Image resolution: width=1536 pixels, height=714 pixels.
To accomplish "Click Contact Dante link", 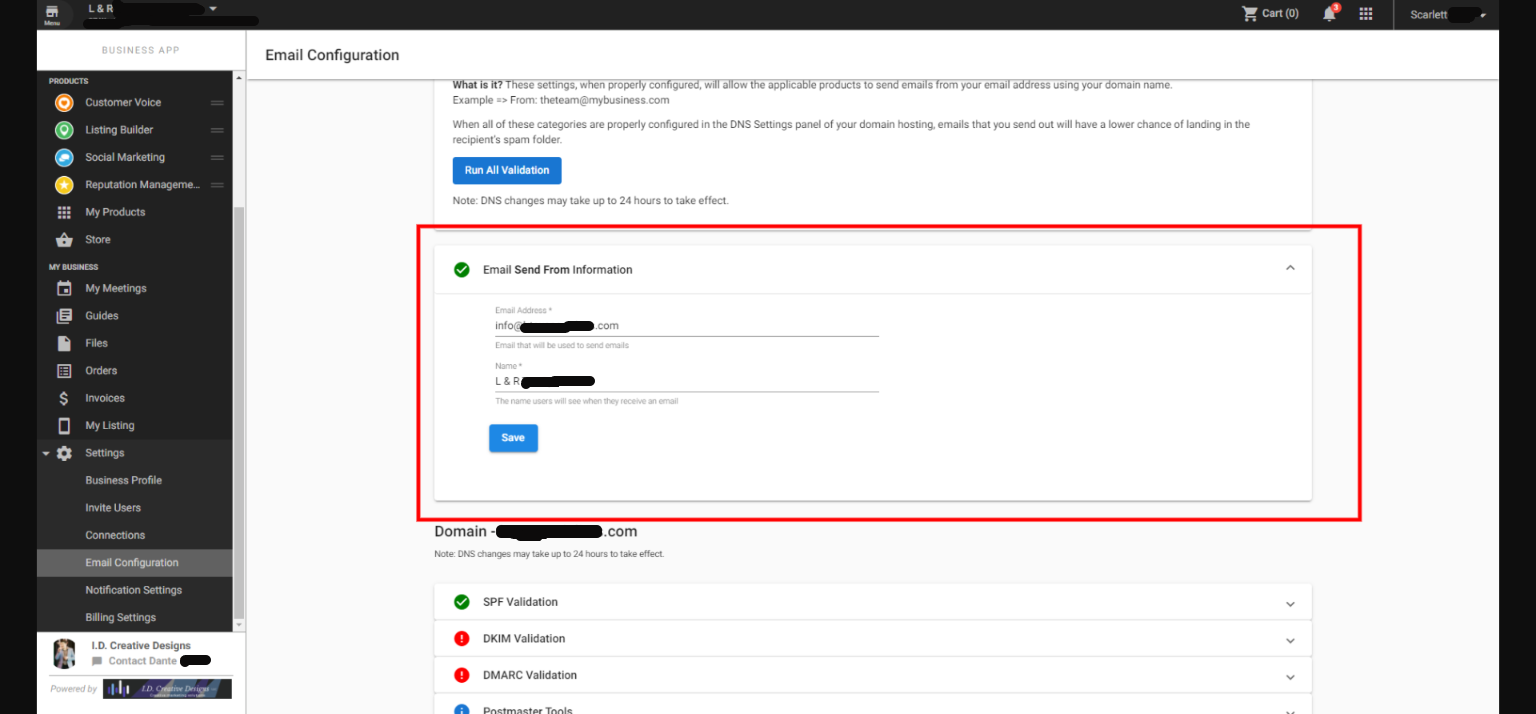I will pos(142,661).
